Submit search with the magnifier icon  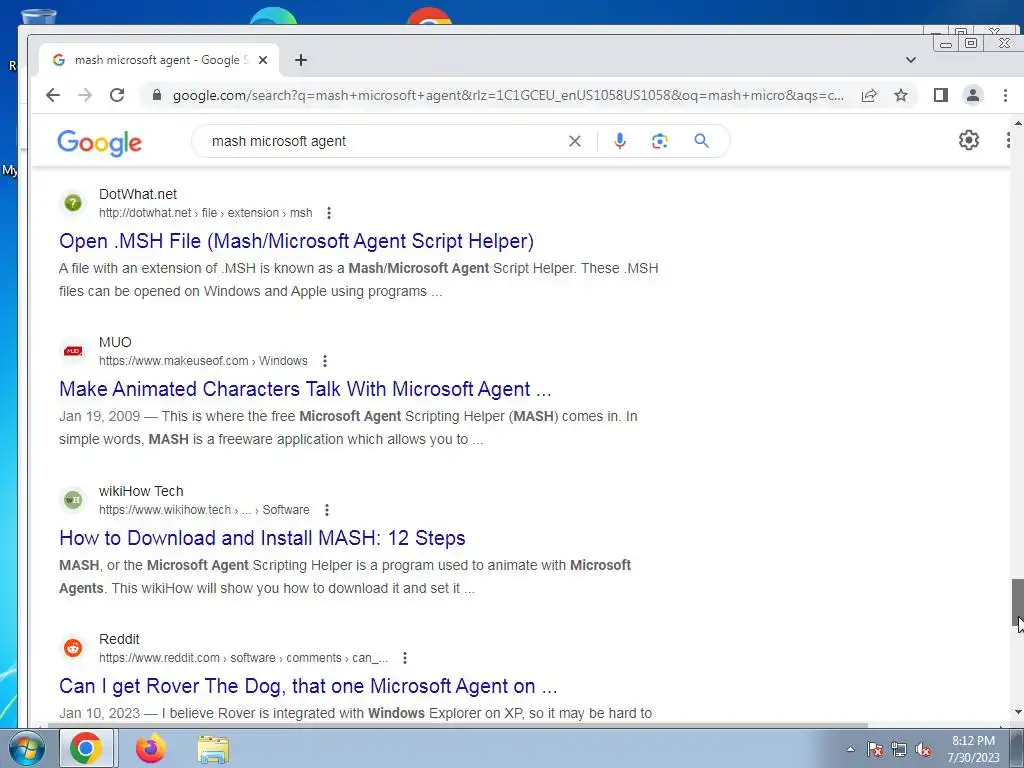point(701,141)
